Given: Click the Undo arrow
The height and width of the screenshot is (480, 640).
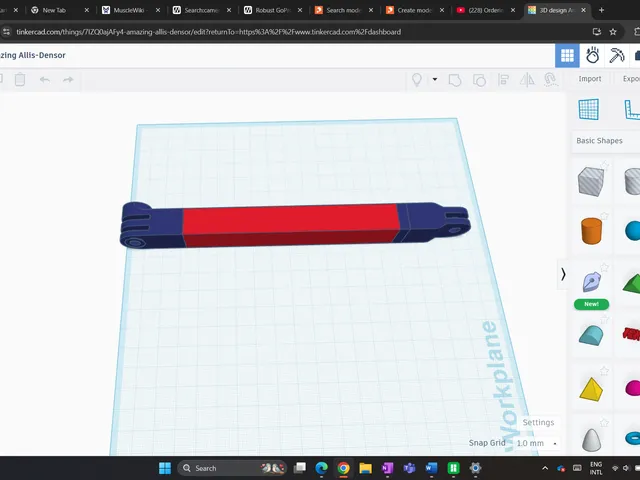Looking at the screenshot, I should point(44,80).
